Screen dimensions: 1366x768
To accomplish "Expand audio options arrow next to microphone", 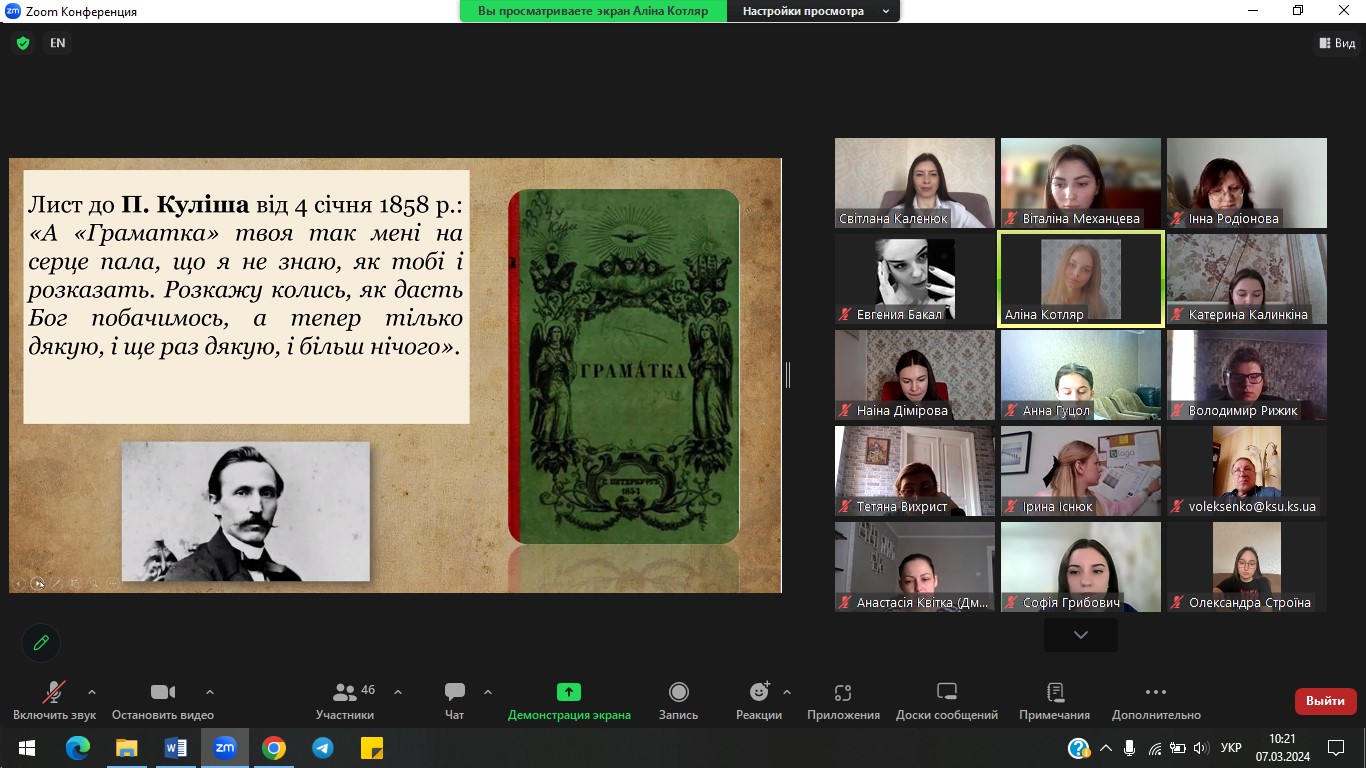I will coord(92,692).
